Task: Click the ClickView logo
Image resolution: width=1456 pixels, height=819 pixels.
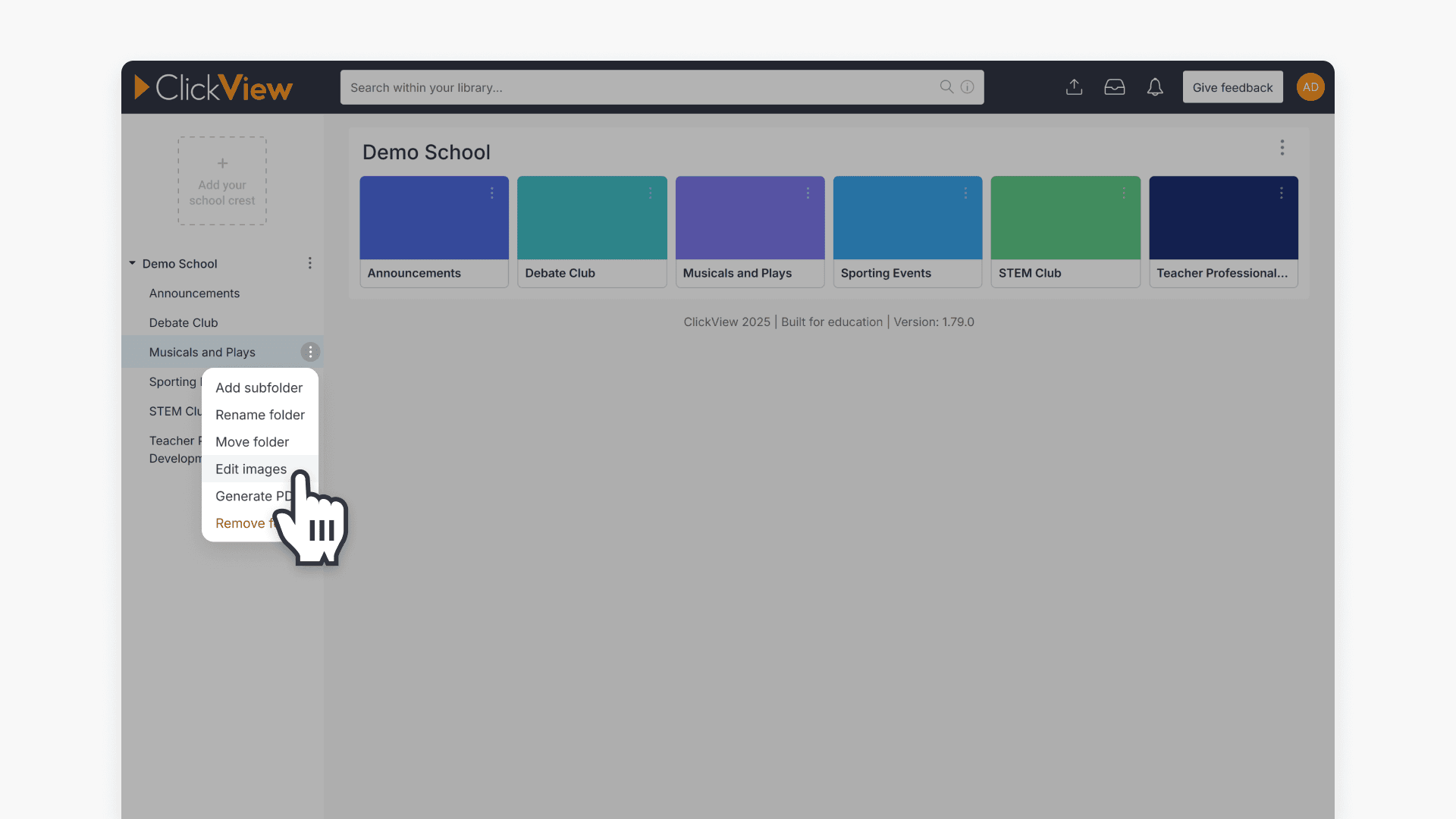Action: point(213,87)
